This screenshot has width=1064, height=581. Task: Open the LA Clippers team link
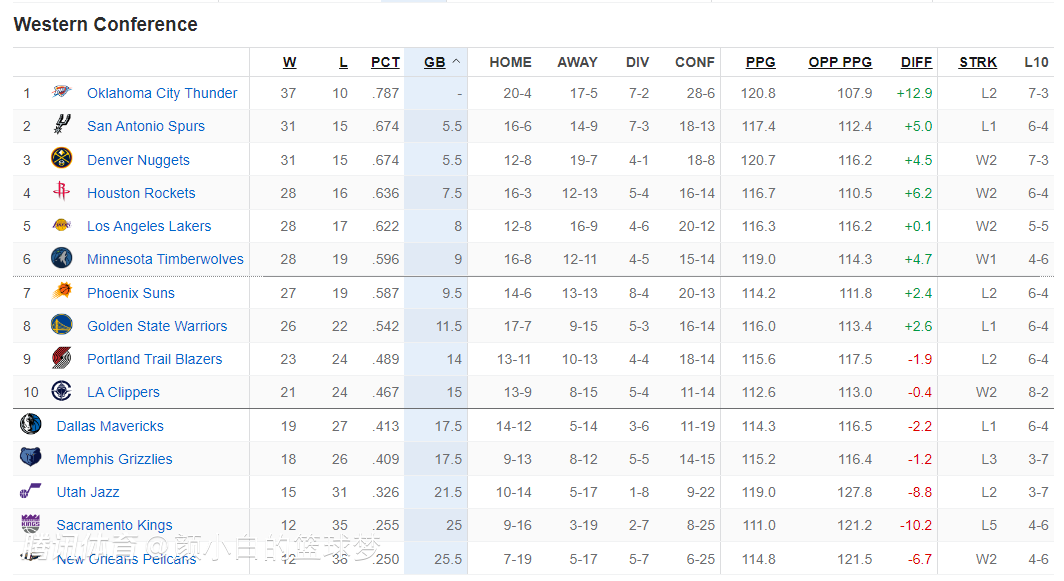[123, 392]
